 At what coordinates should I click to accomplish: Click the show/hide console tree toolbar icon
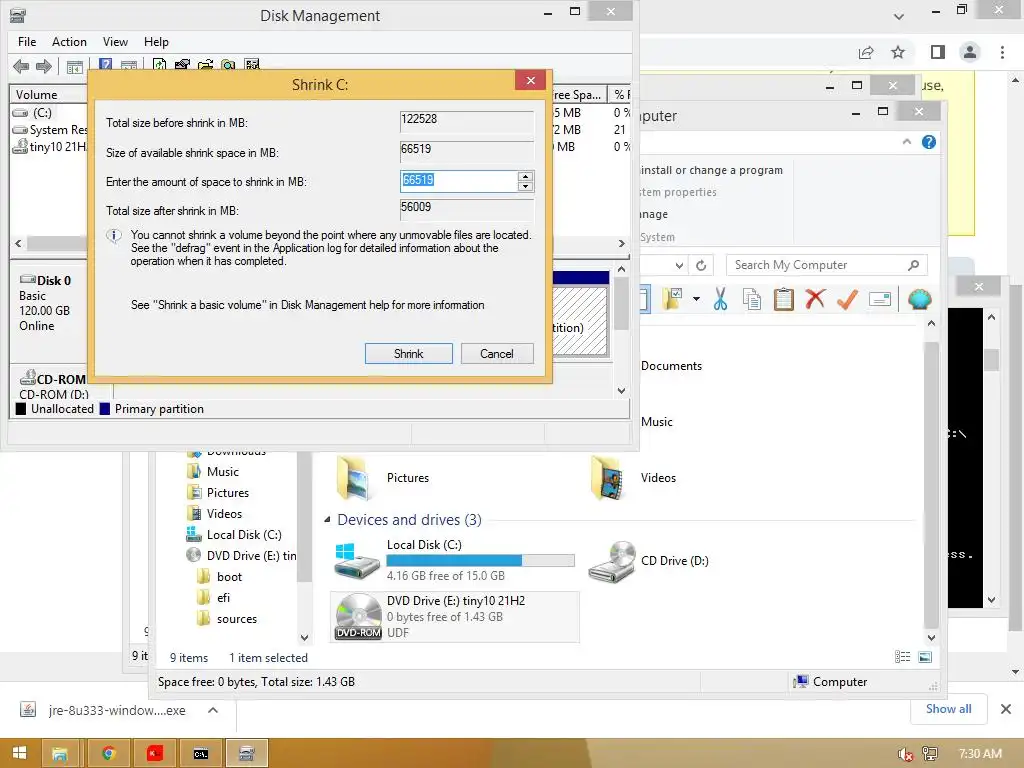[75, 66]
